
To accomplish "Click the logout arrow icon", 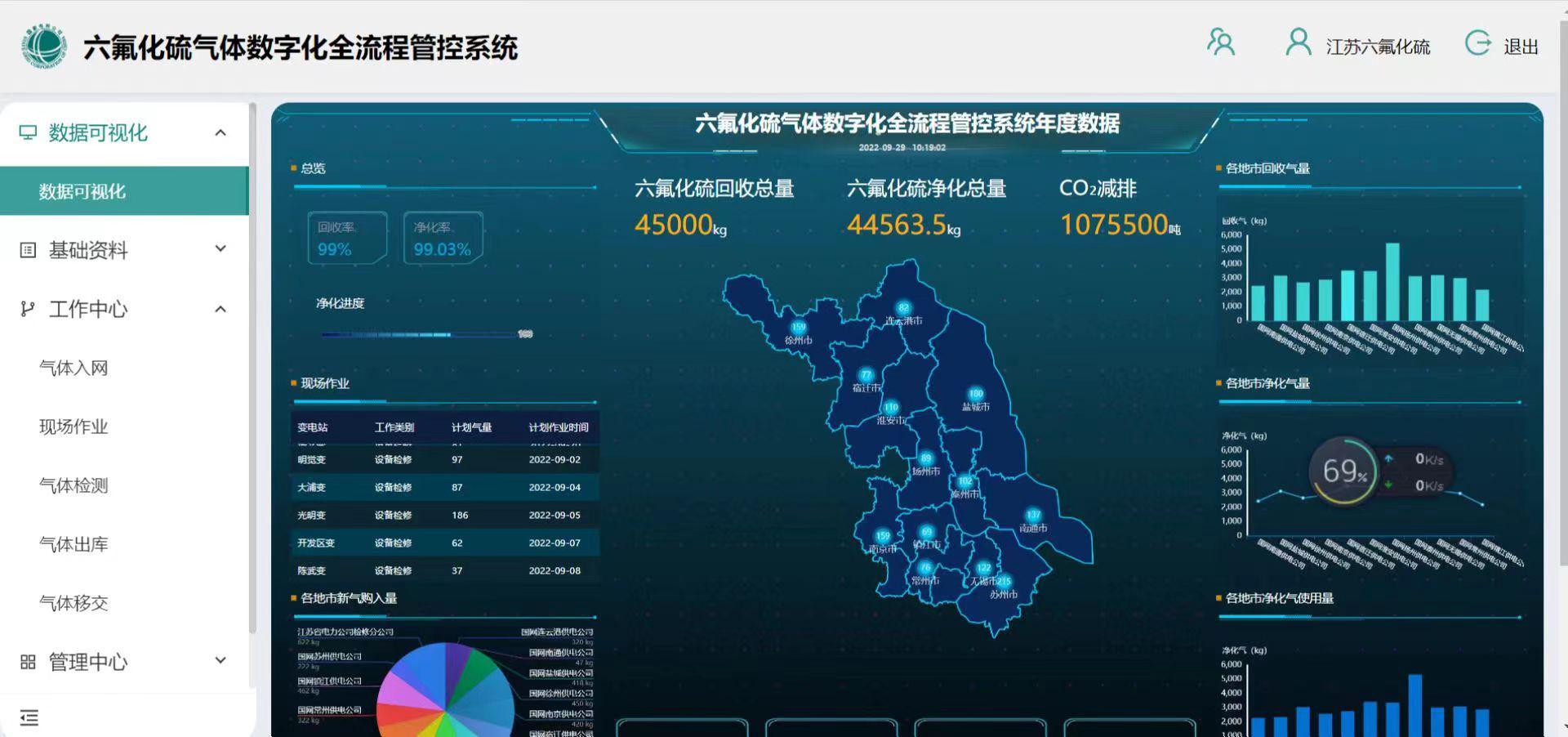I will 1477,43.
